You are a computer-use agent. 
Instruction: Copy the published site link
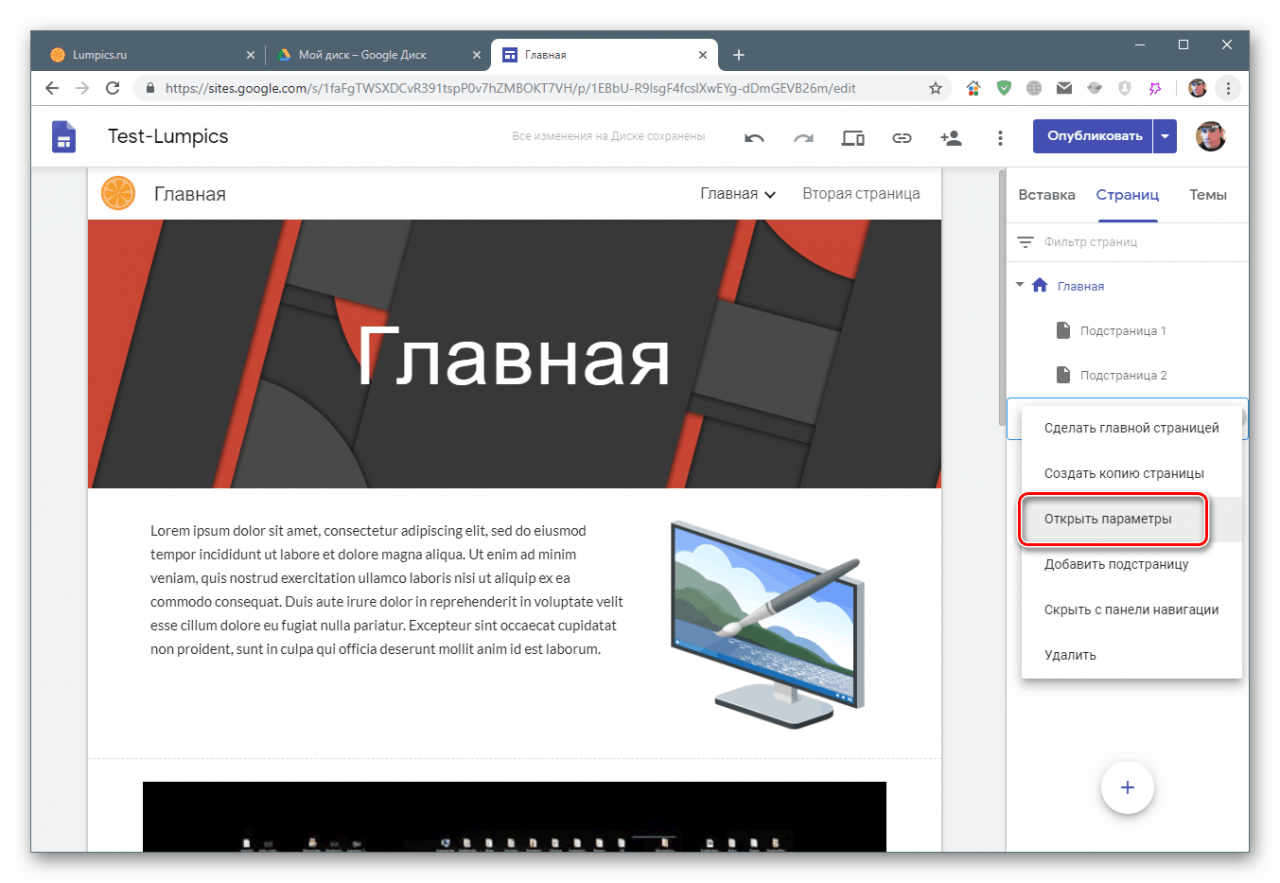click(902, 138)
